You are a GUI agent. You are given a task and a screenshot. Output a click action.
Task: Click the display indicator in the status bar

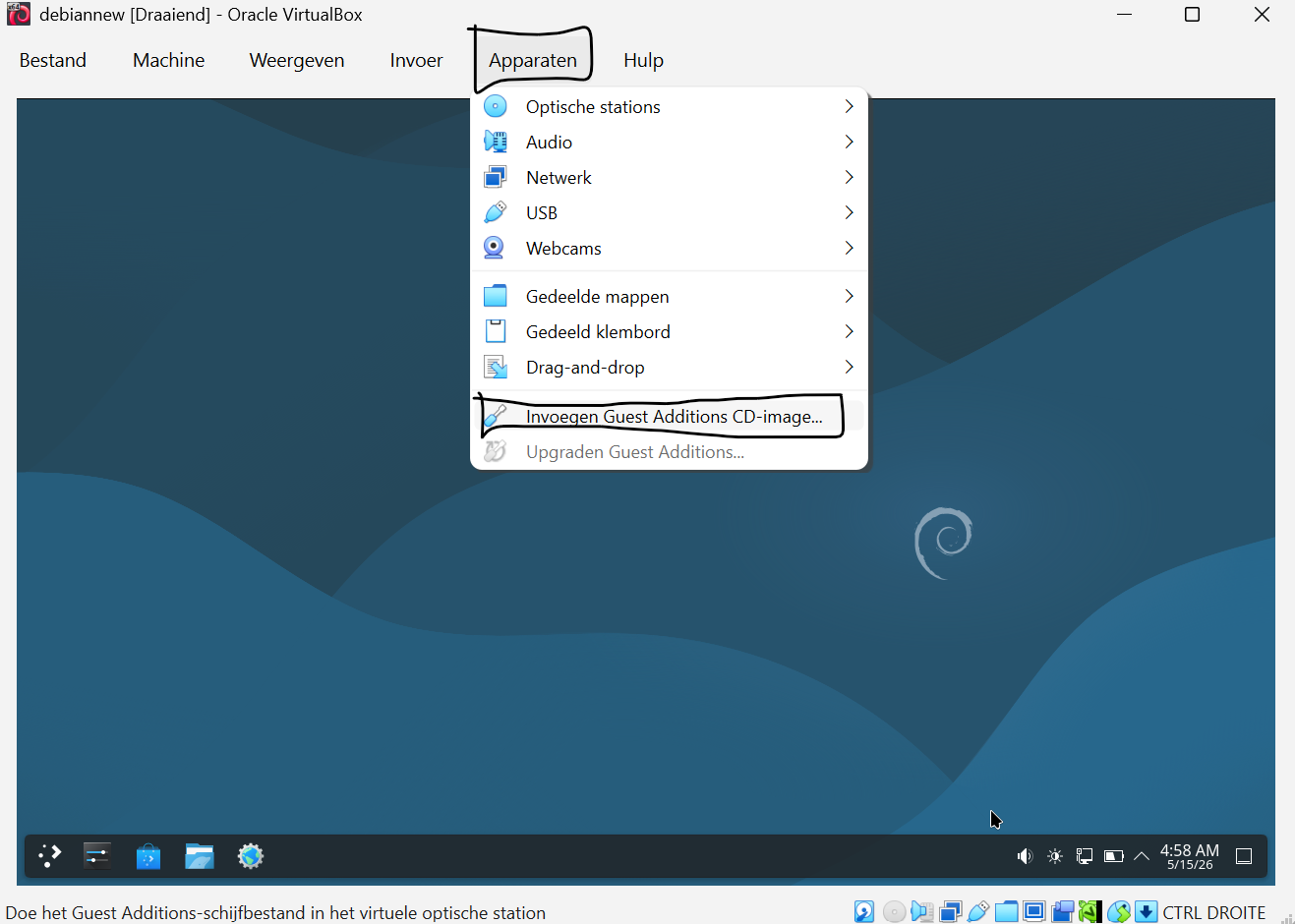1034,912
